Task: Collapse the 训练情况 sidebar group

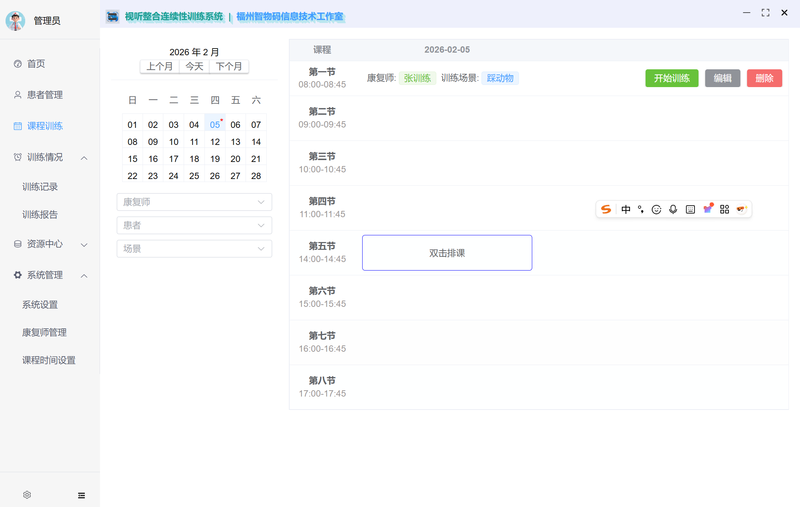Action: click(84, 157)
